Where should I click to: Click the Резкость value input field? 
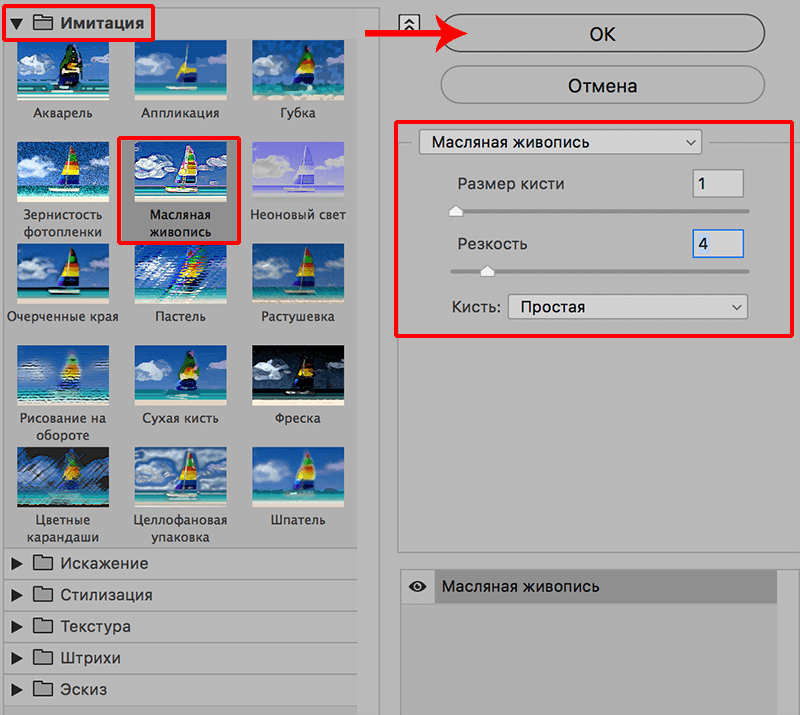point(717,244)
